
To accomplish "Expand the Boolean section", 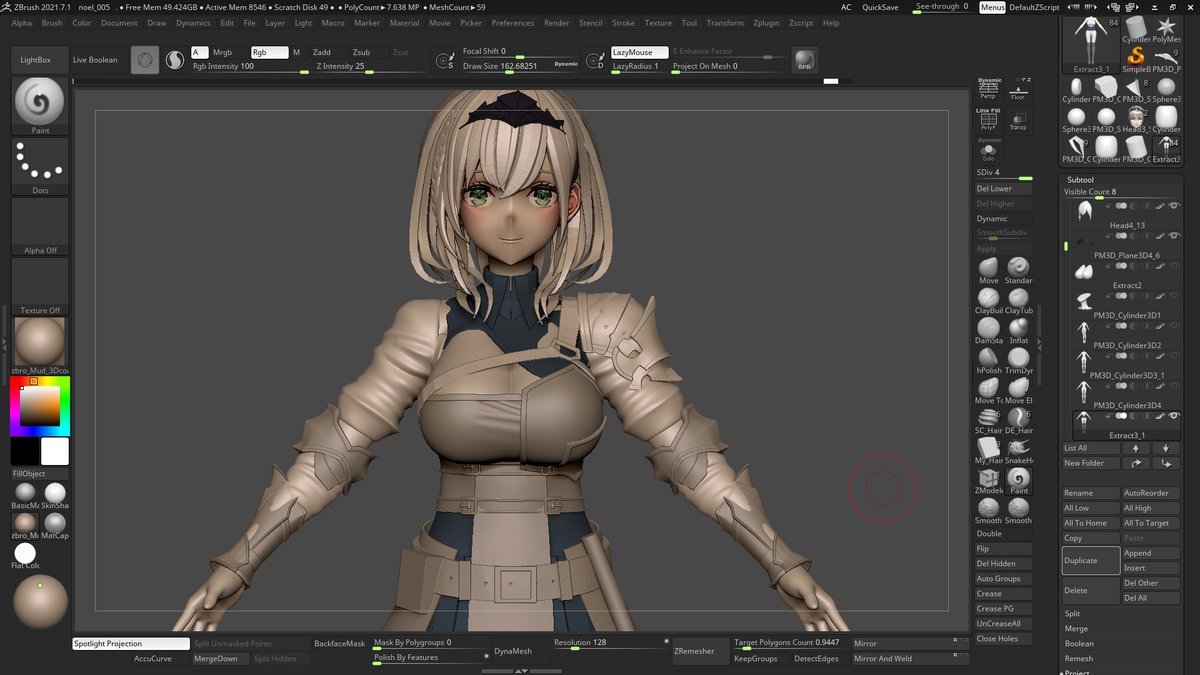I will click(1079, 643).
